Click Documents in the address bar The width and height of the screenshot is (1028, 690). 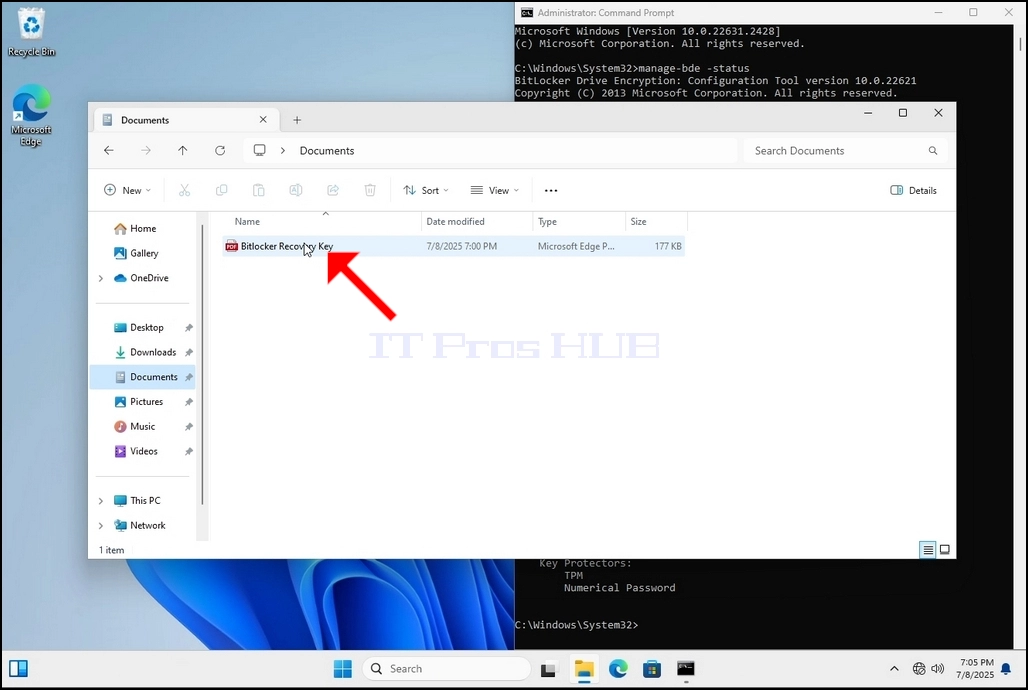click(x=326, y=150)
